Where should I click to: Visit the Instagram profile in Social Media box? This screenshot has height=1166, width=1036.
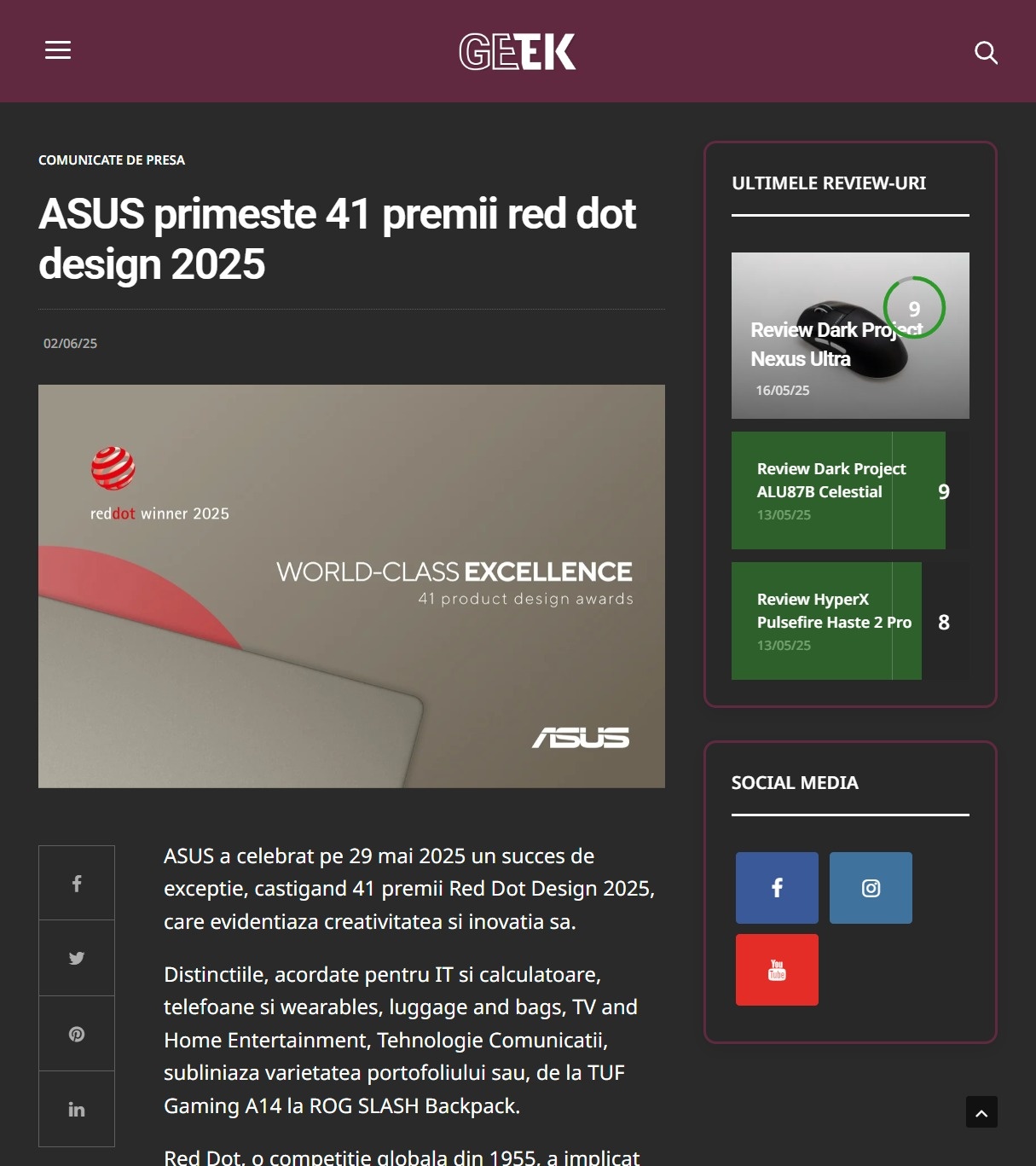pos(871,888)
